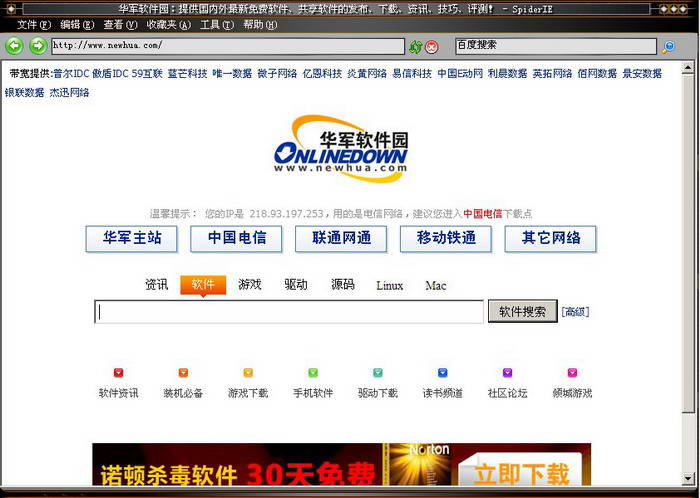Image resolution: width=700 pixels, height=498 pixels.
Task: Open the 景安数据 sponsor link
Action: point(642,74)
